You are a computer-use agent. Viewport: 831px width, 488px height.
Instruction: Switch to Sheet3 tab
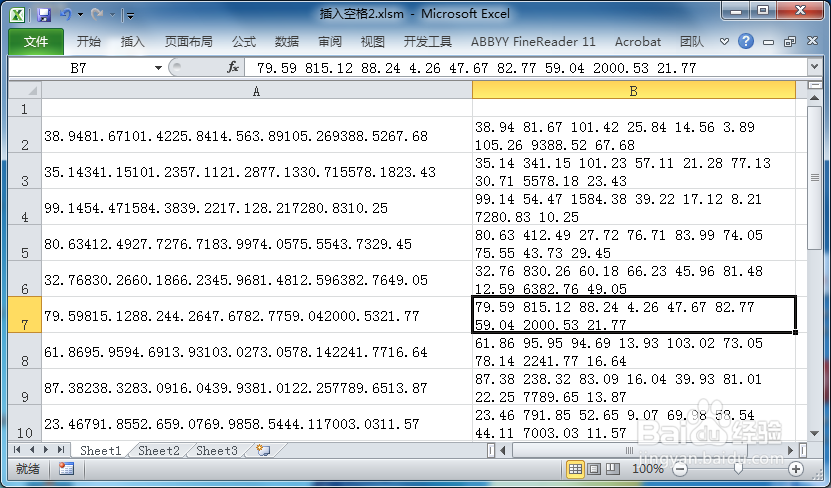pos(216,450)
